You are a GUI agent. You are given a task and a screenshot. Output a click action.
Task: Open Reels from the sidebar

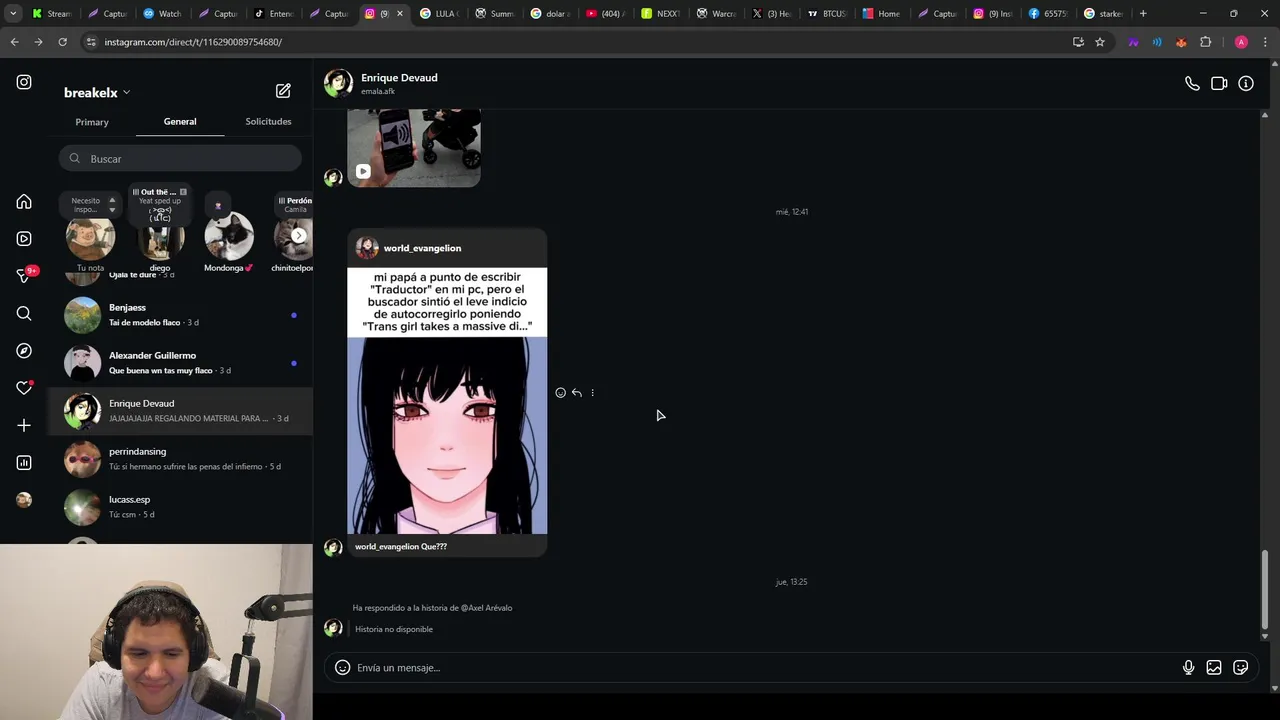coord(24,239)
